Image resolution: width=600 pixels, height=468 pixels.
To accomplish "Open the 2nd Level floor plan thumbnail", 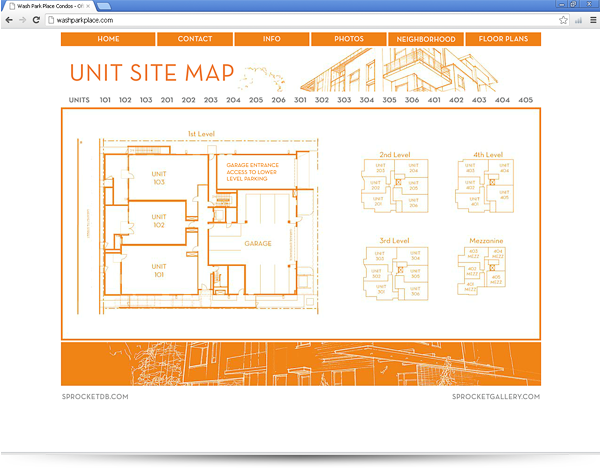I will pyautogui.click(x=395, y=186).
